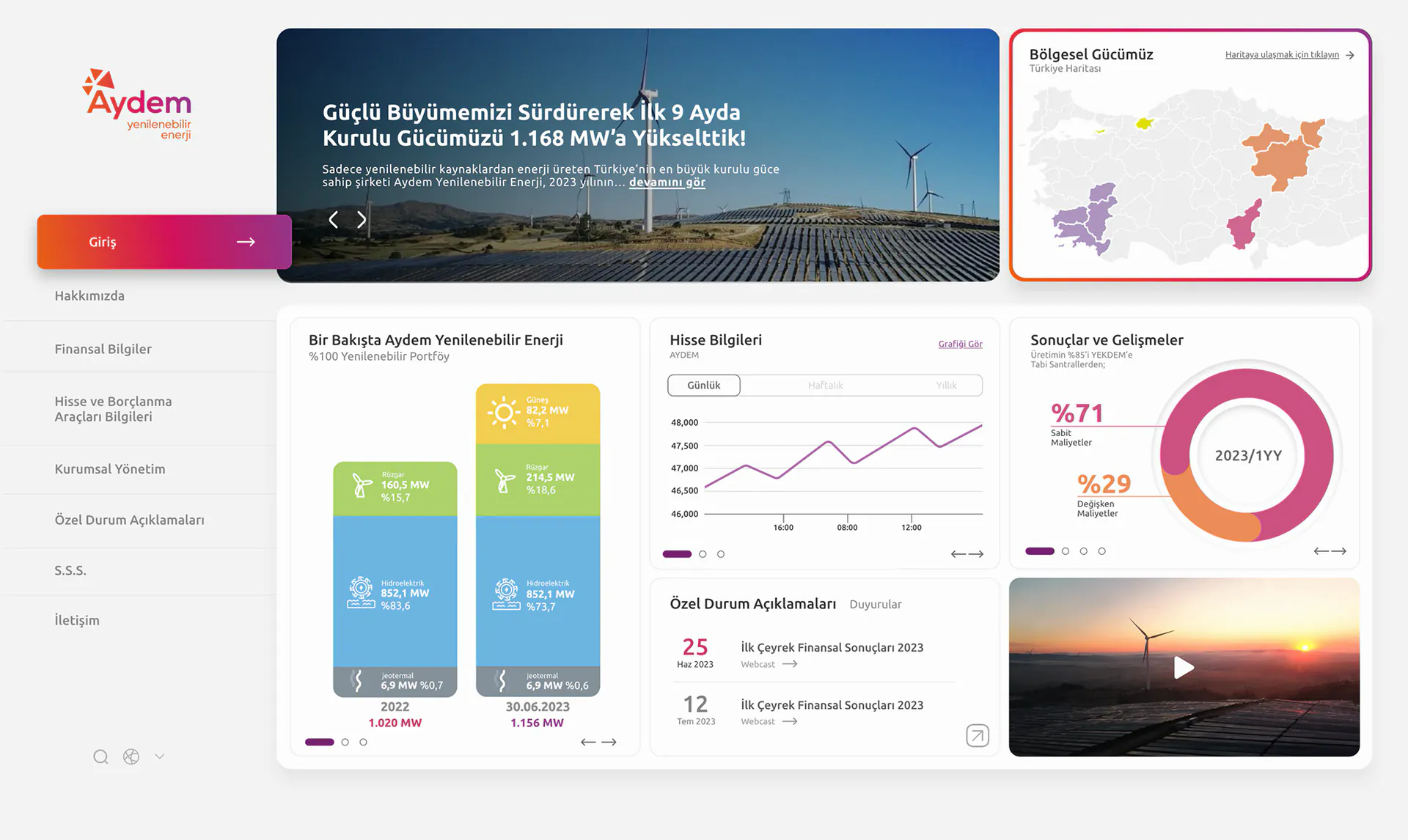Screen dimensions: 1408x840
Task: Open the Hakkımızda menu item
Action: 89,296
